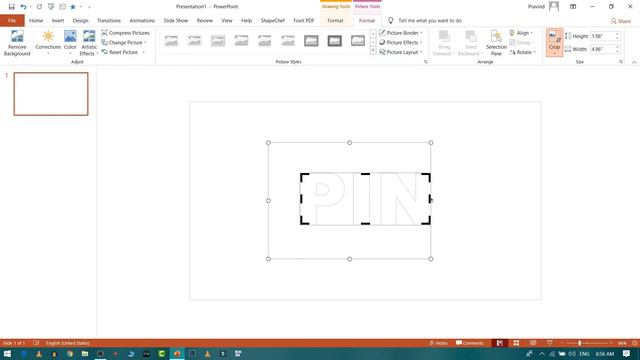The height and width of the screenshot is (360, 640).
Task: Click the user account picture
Action: (554, 7)
